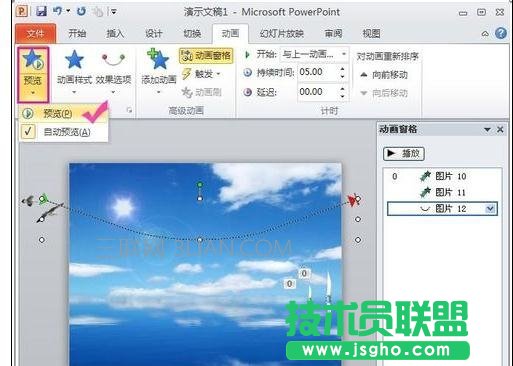Switch to the Slide Show (幻灯片放映) tab
This screenshot has height=366, width=513.
tap(281, 34)
